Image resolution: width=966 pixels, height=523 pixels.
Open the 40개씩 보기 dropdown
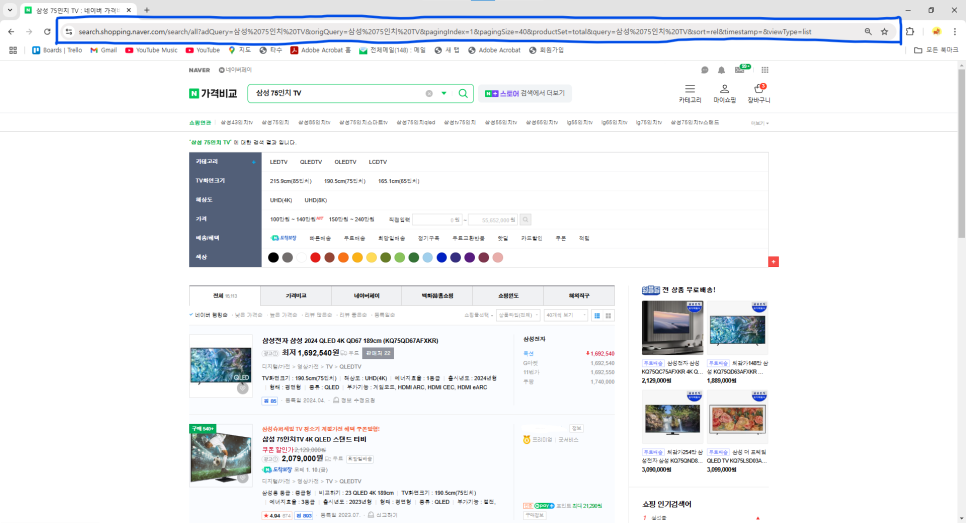(566, 315)
